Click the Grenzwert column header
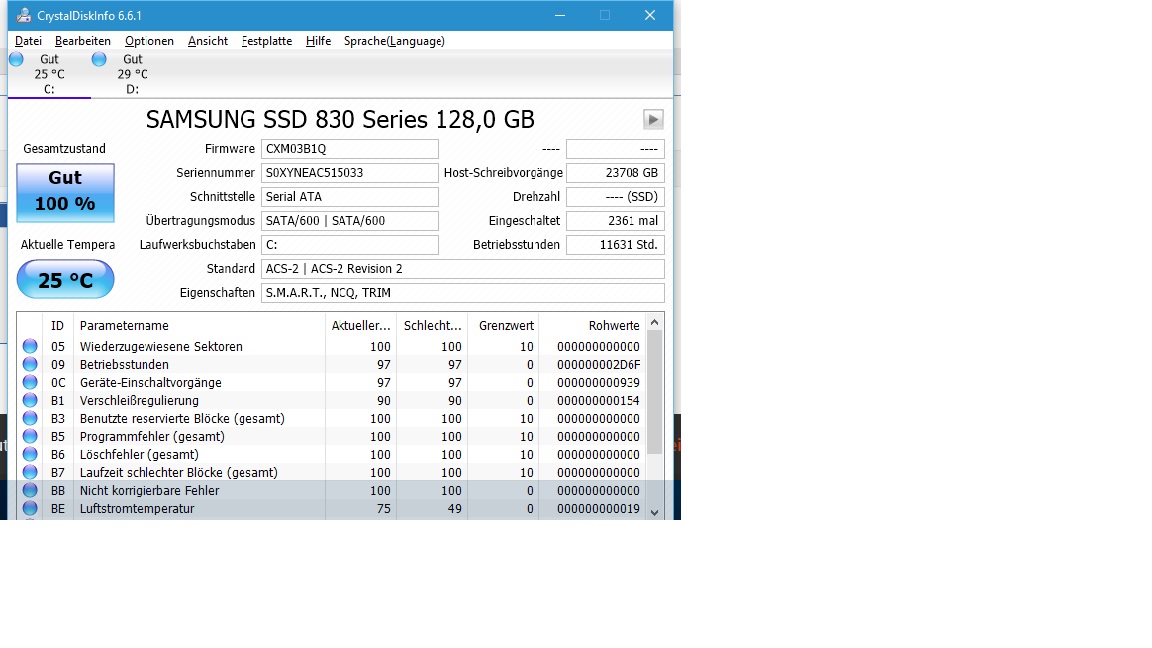The height and width of the screenshot is (648, 1152). (503, 325)
